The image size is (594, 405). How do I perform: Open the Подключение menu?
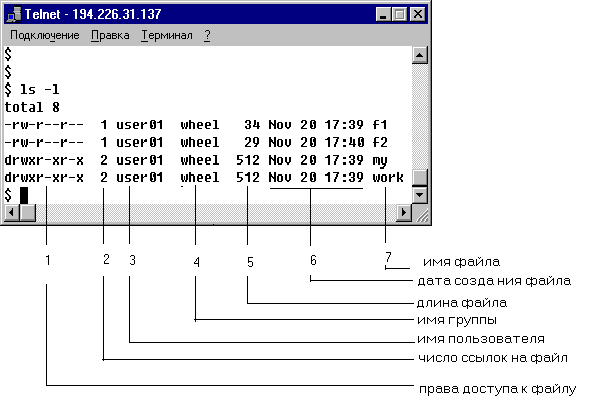45,36
